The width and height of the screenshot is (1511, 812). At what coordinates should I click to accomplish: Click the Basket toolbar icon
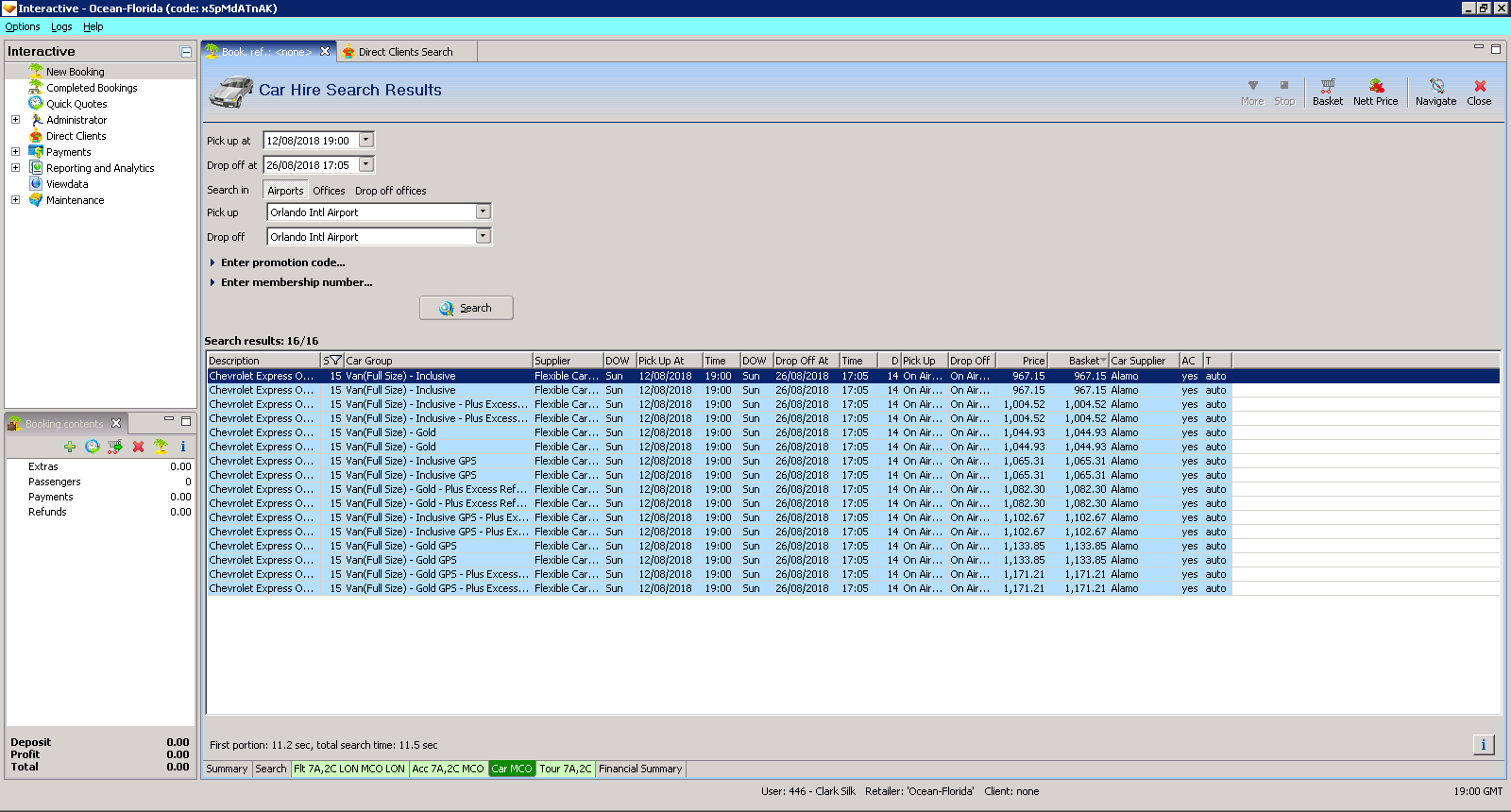coord(1327,91)
